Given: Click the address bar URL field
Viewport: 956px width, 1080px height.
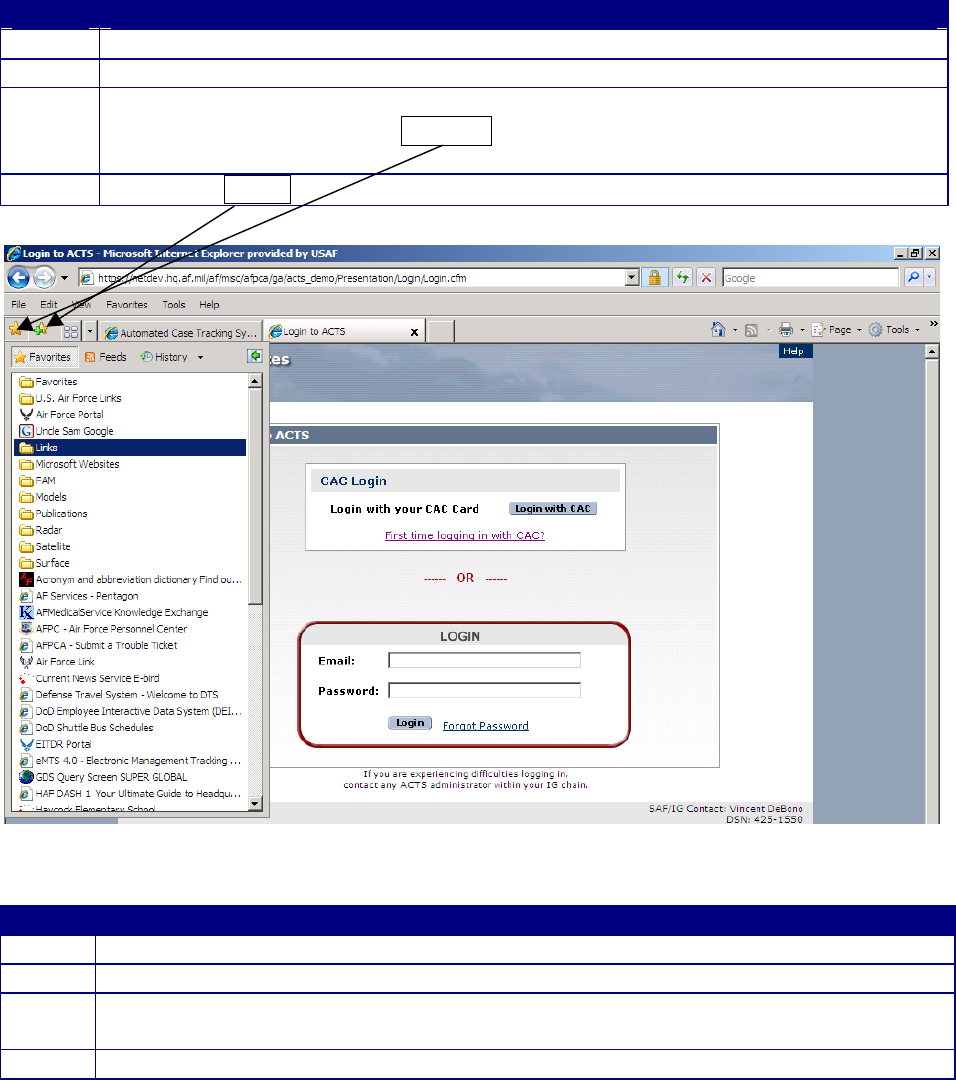Looking at the screenshot, I should (x=351, y=278).
